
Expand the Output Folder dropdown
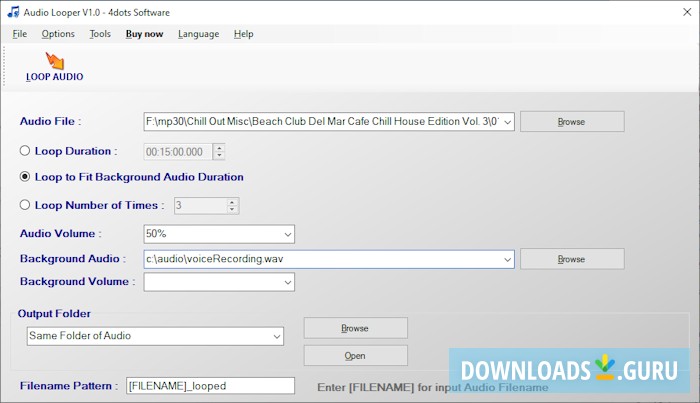(277, 336)
